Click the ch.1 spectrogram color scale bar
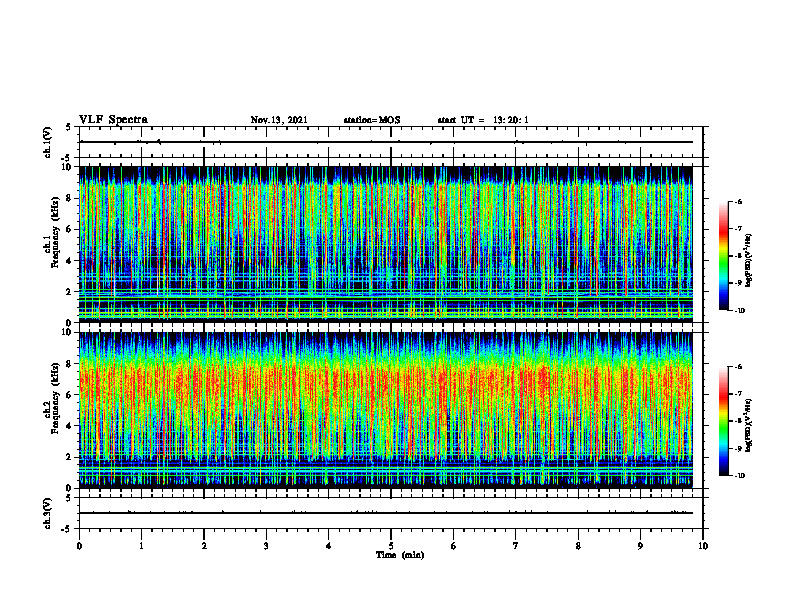Screen dimensions: 792x612 [724, 256]
